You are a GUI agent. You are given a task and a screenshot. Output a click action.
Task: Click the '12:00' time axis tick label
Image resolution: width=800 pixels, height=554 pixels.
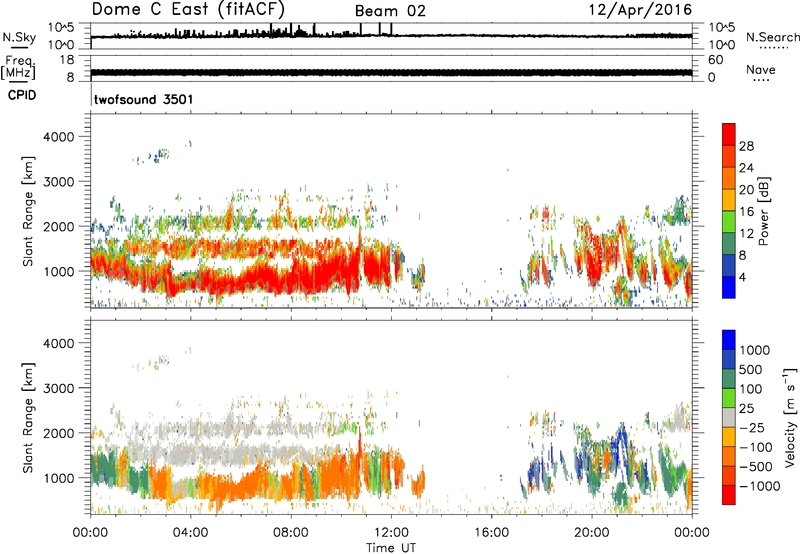(391, 533)
